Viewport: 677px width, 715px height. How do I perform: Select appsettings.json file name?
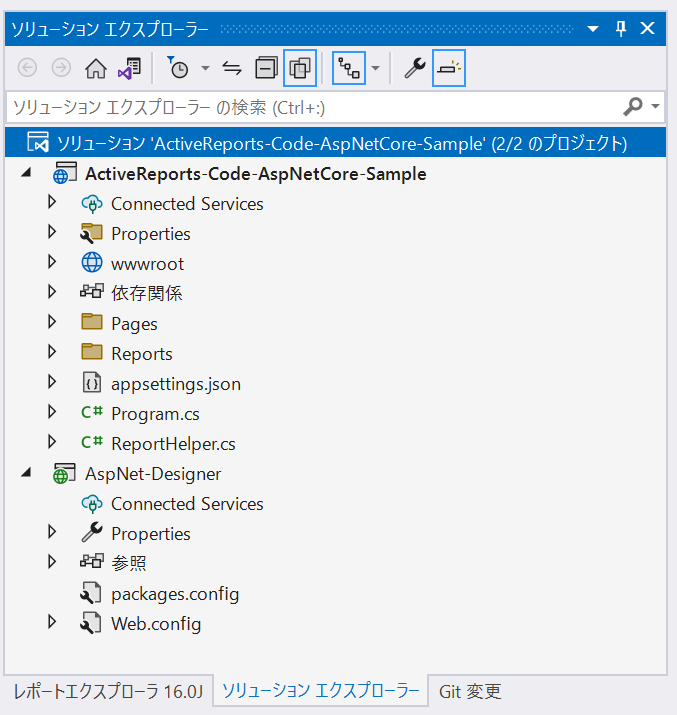pos(176,384)
